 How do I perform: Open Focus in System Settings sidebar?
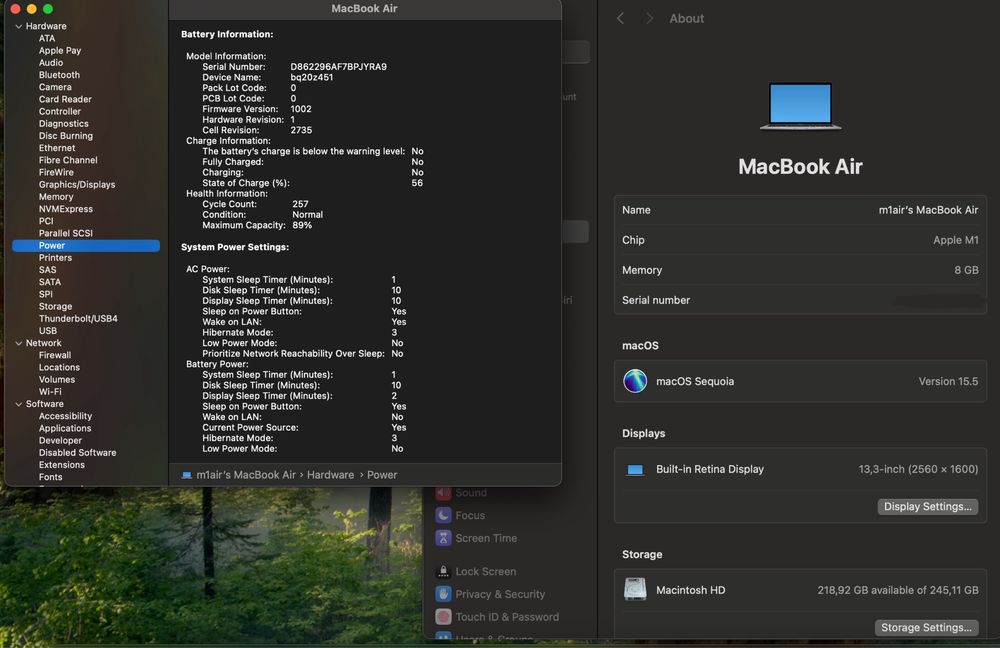coord(470,515)
